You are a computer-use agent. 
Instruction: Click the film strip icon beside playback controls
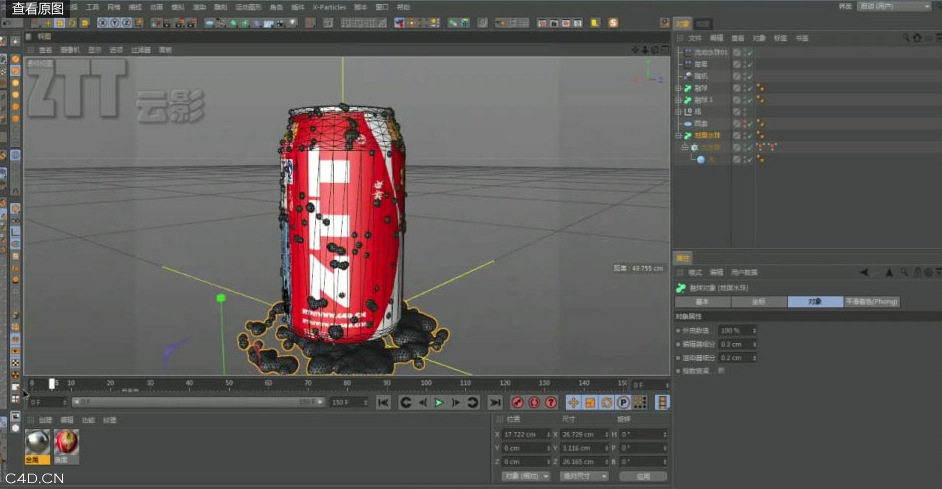click(x=662, y=402)
